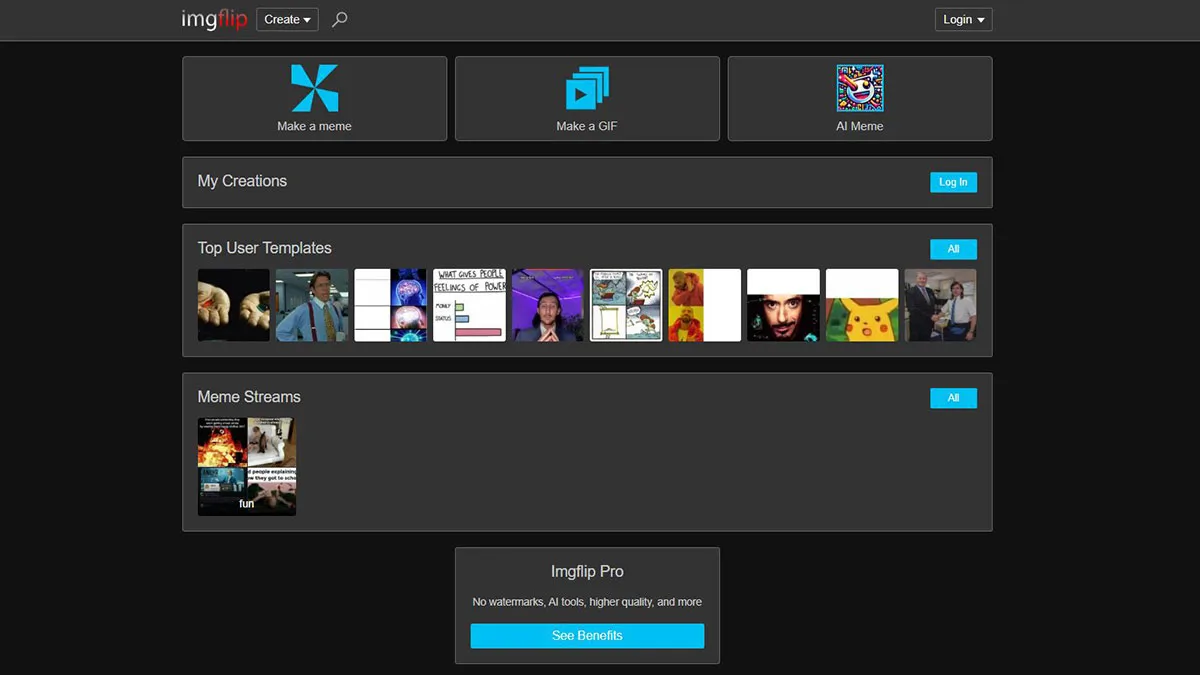
Task: Open the search magnifier icon
Action: coord(340,19)
